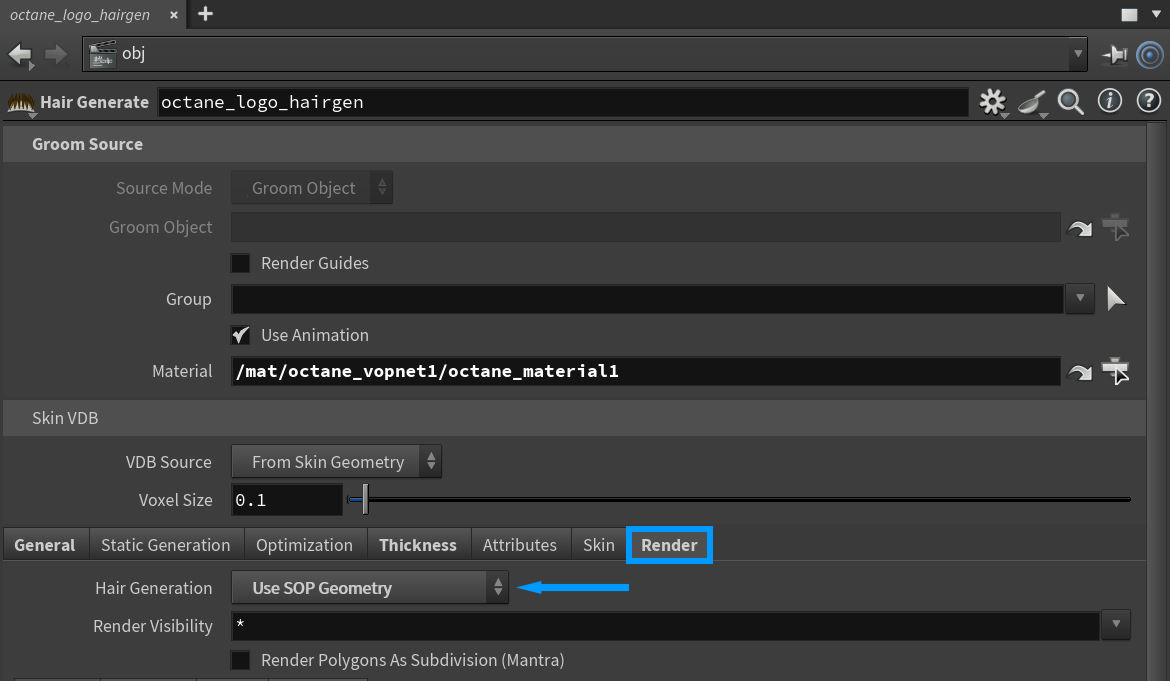Screen dimensions: 1170x681
Task: Click the gear parameter settings icon
Action: (992, 102)
